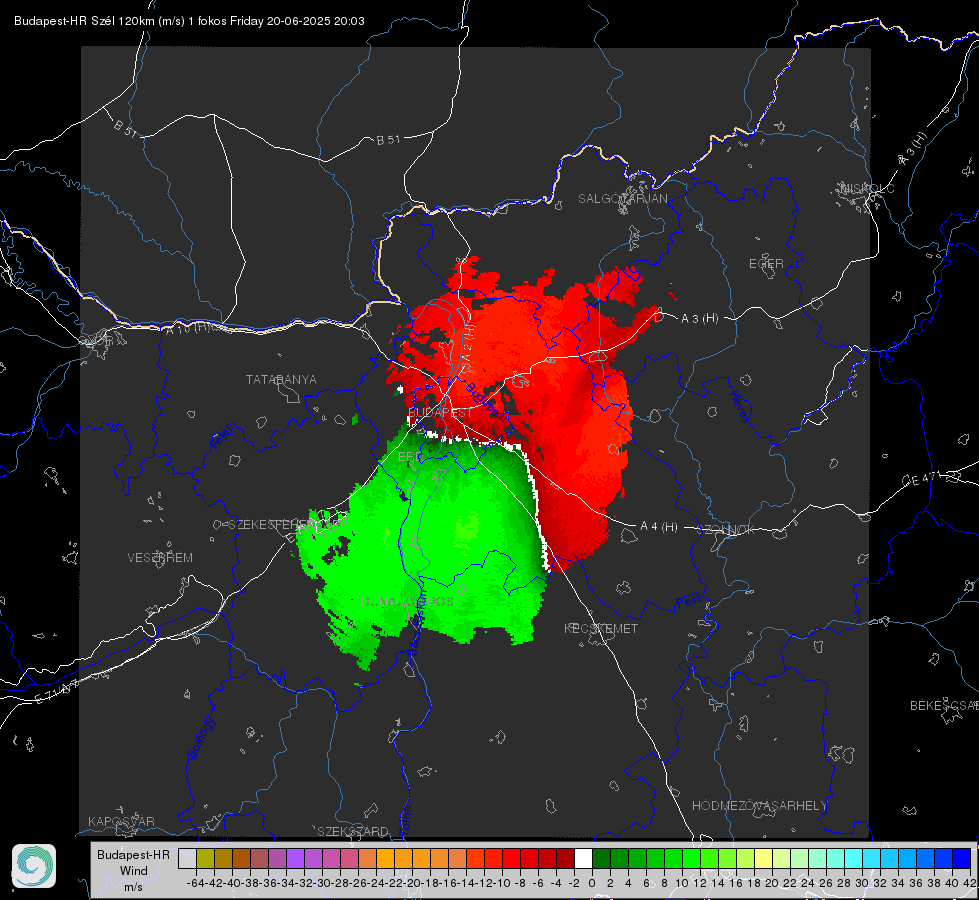This screenshot has width=979, height=900.
Task: Click the HÓDMEZŐVÁSÁRHELY city label
Action: click(x=759, y=806)
